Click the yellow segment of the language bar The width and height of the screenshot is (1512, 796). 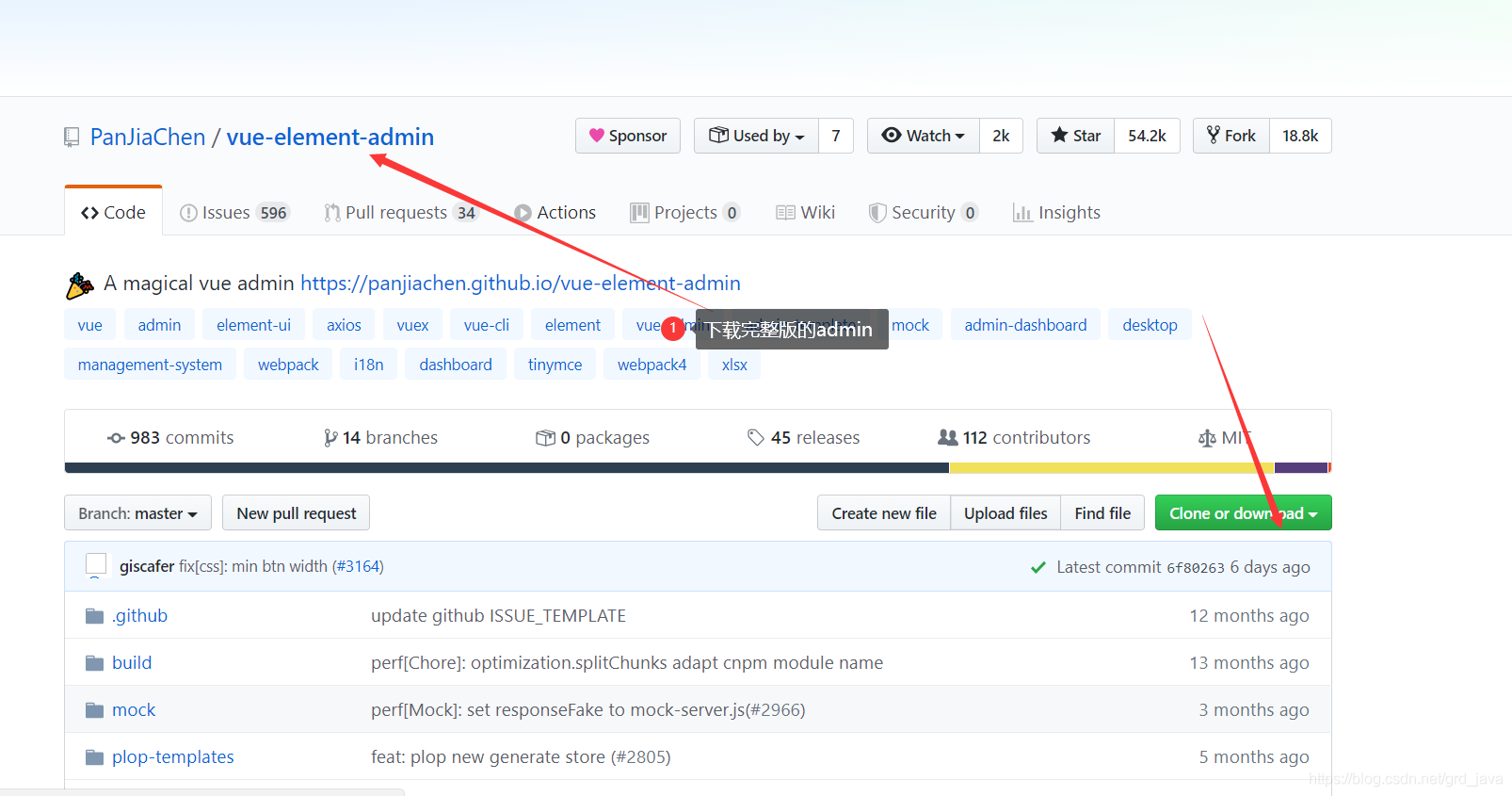[1112, 467]
